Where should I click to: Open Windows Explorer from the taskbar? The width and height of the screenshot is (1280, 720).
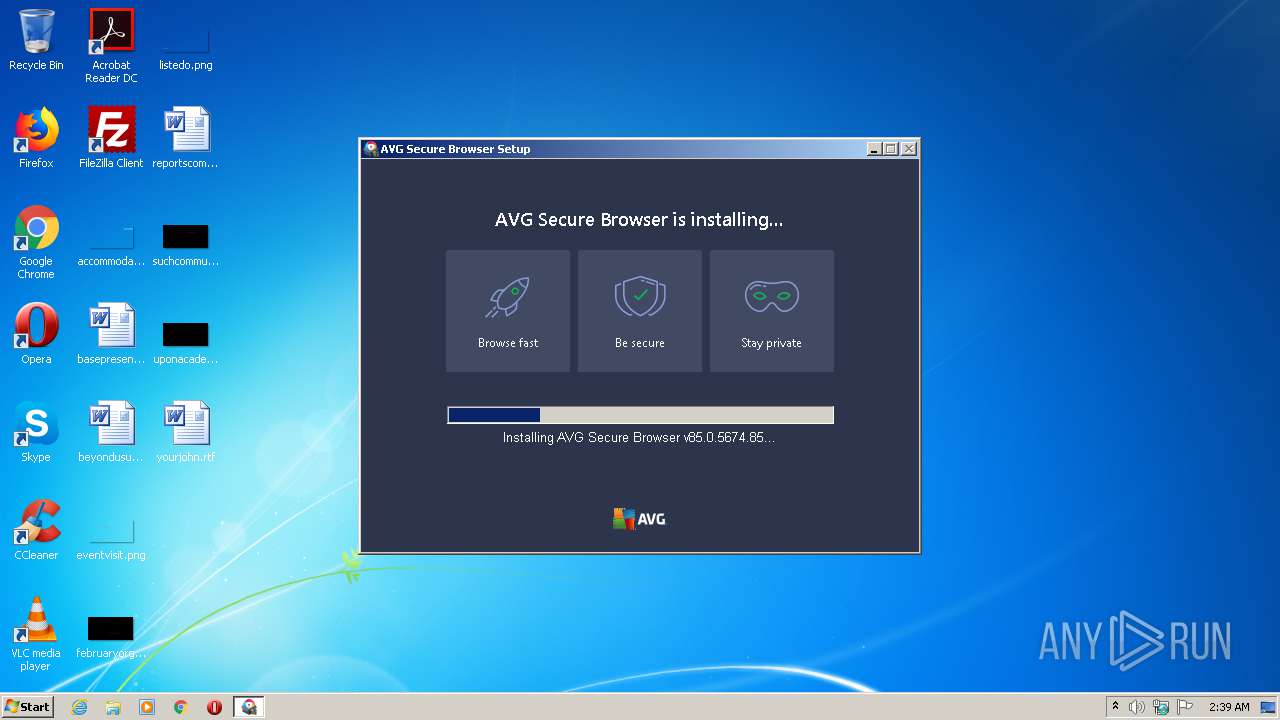tap(113, 707)
